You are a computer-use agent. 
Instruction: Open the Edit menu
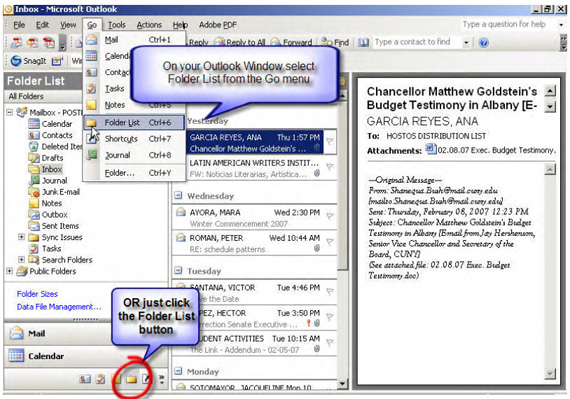43,25
